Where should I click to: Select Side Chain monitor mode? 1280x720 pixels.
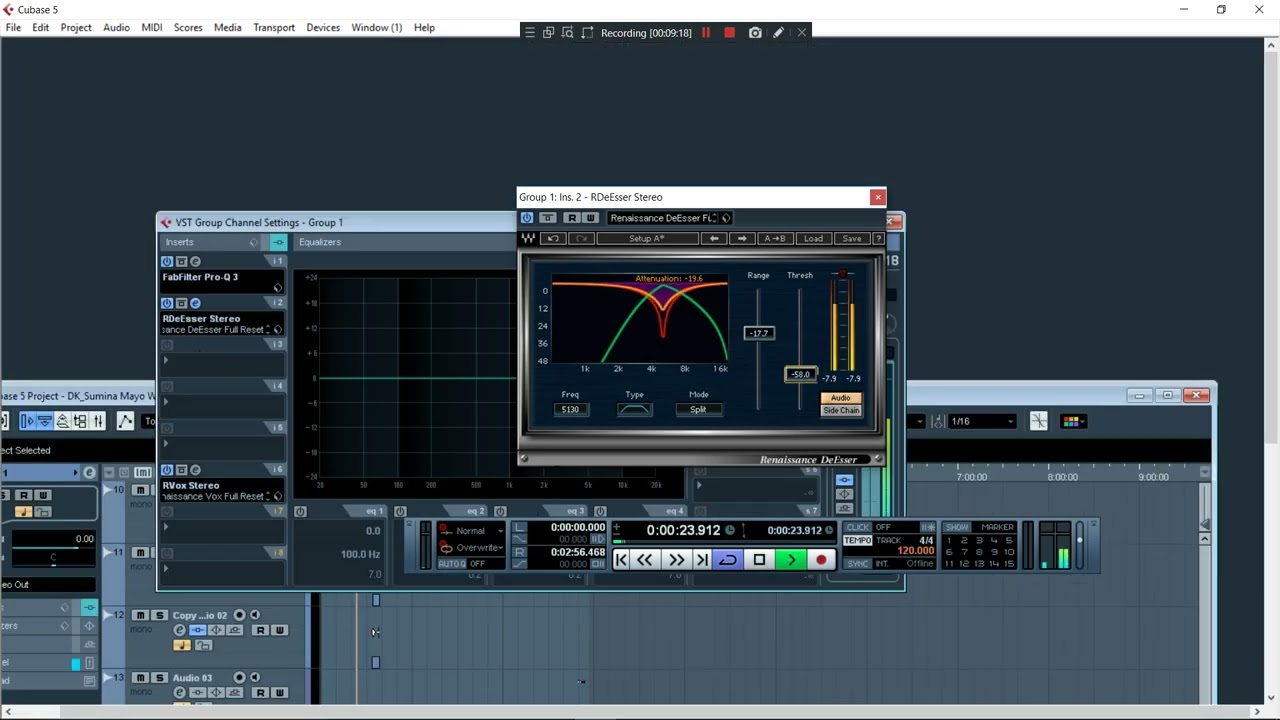(841, 411)
